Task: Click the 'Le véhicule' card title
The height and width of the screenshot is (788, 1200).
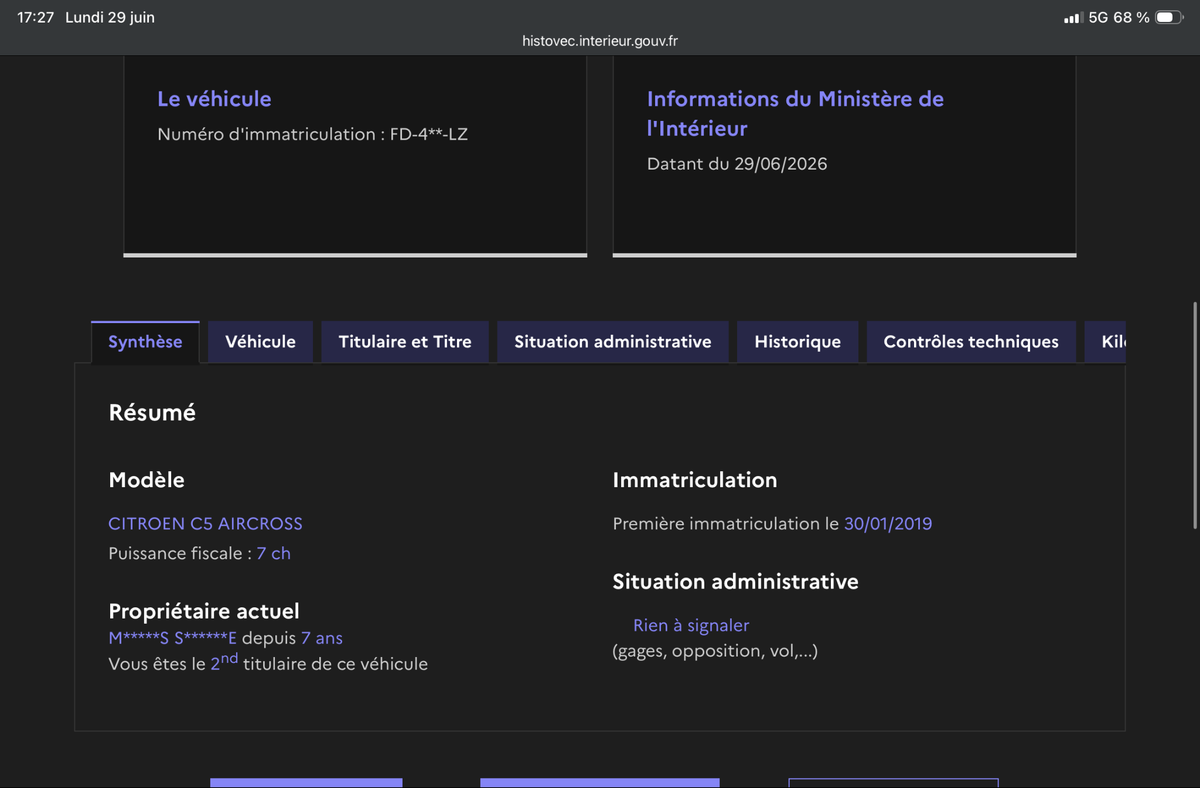Action: (214, 99)
